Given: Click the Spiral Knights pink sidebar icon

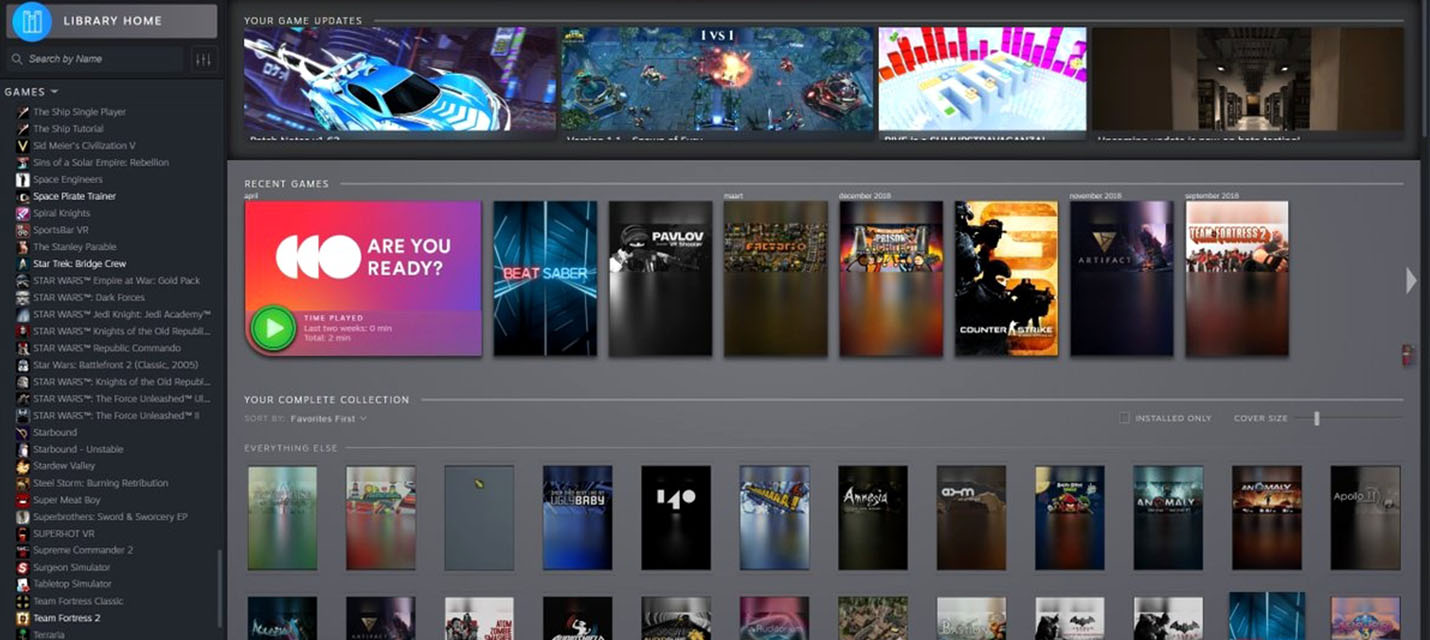Looking at the screenshot, I should point(23,213).
